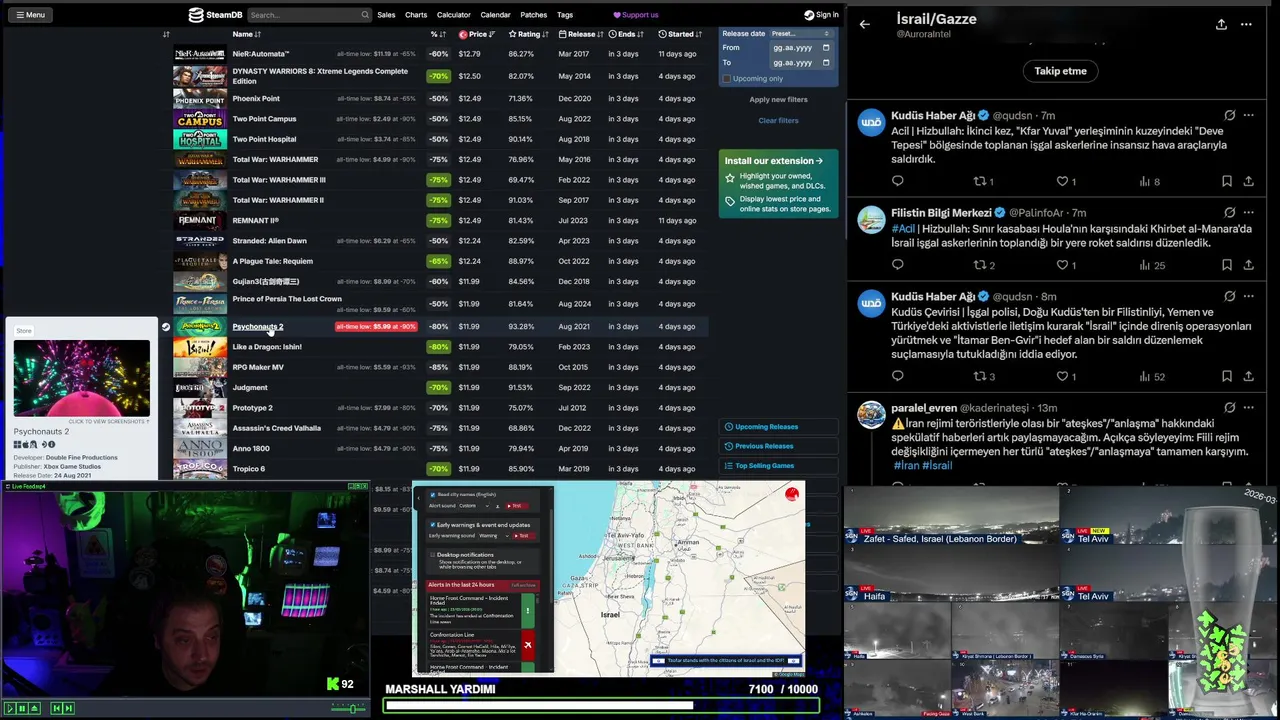Click Install our extension banner
The width and height of the screenshot is (1280, 720).
(778, 185)
